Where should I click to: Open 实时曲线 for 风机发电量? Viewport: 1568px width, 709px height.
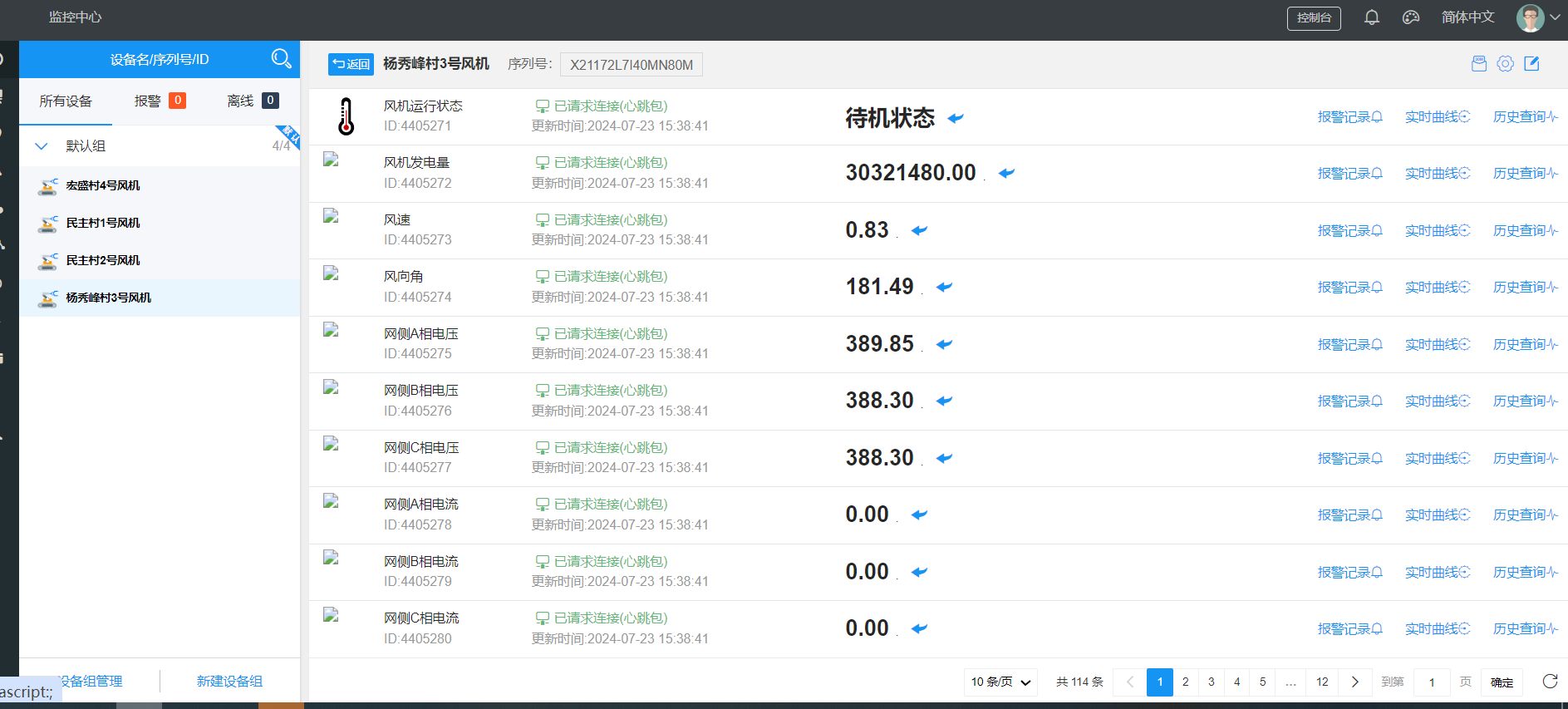tap(1438, 174)
